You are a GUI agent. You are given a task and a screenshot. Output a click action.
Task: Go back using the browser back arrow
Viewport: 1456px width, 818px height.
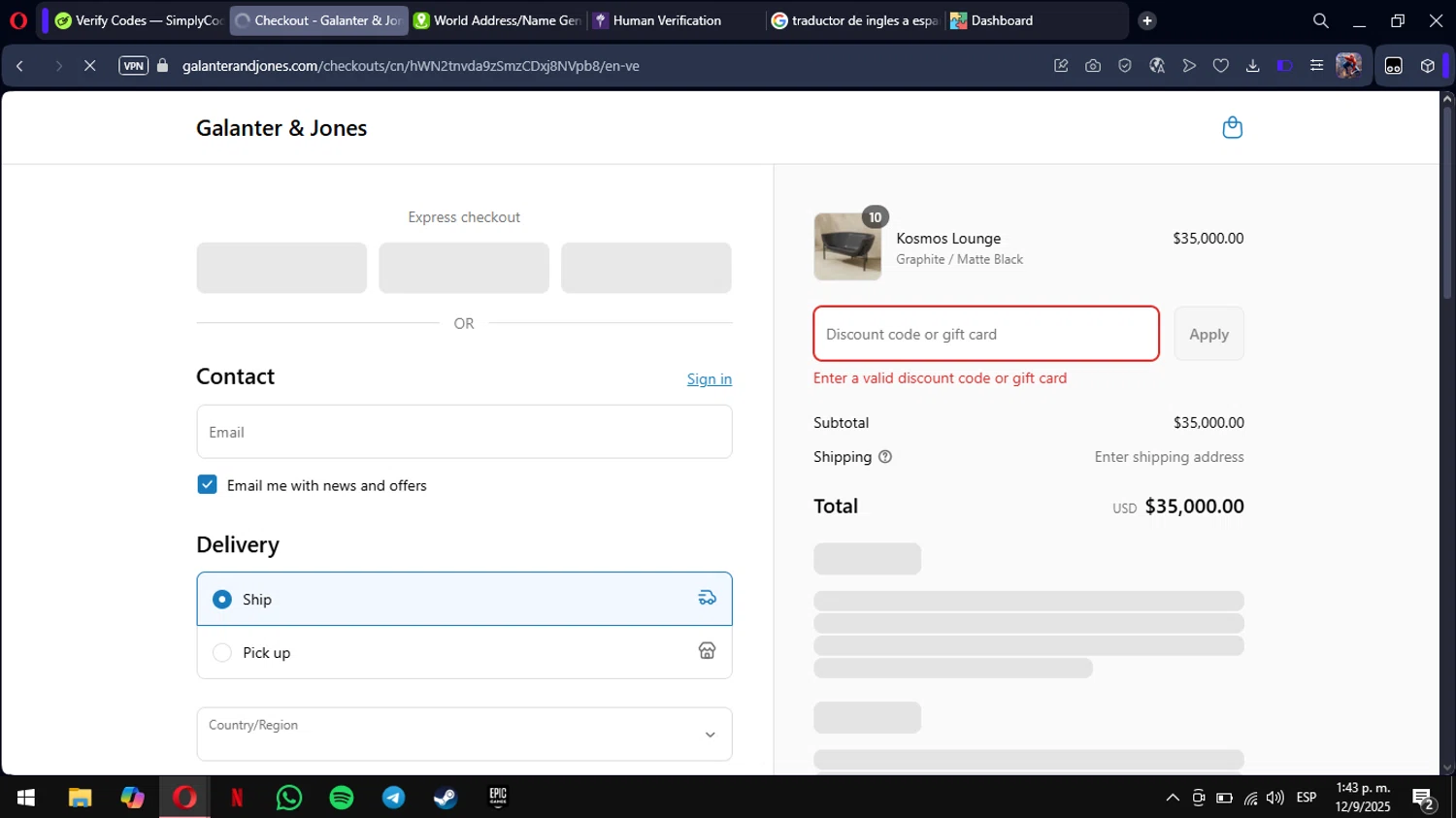click(19, 66)
